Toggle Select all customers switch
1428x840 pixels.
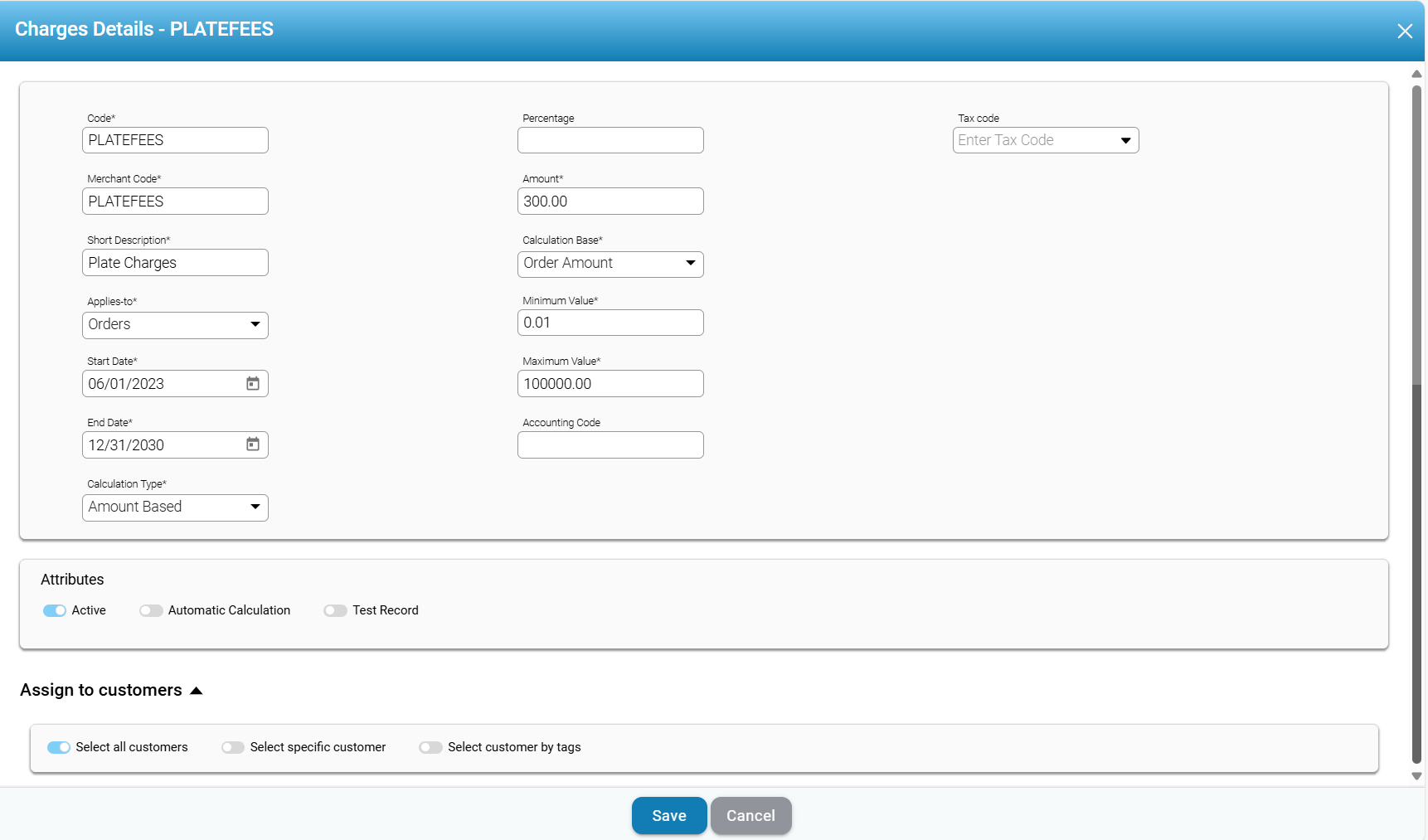(x=59, y=748)
